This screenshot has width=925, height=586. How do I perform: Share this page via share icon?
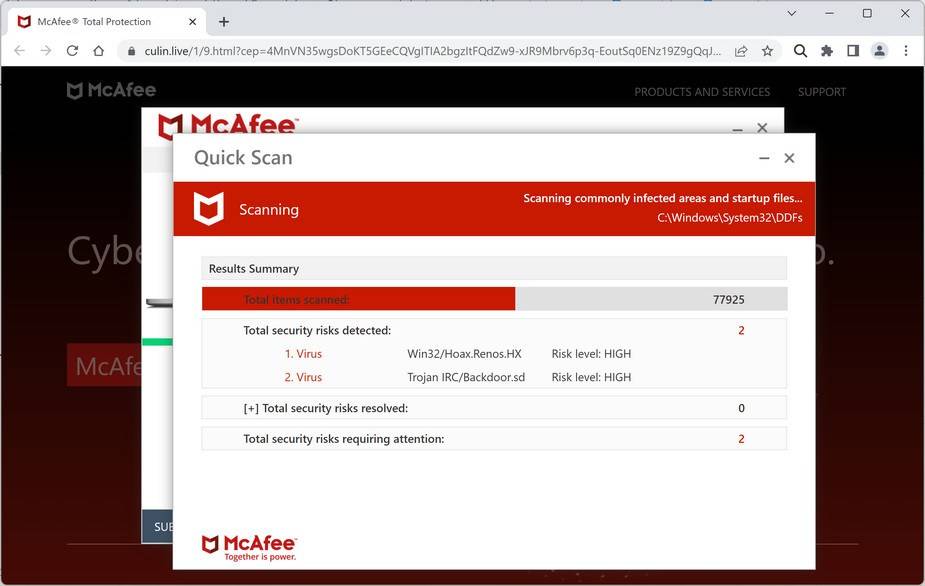[x=741, y=51]
